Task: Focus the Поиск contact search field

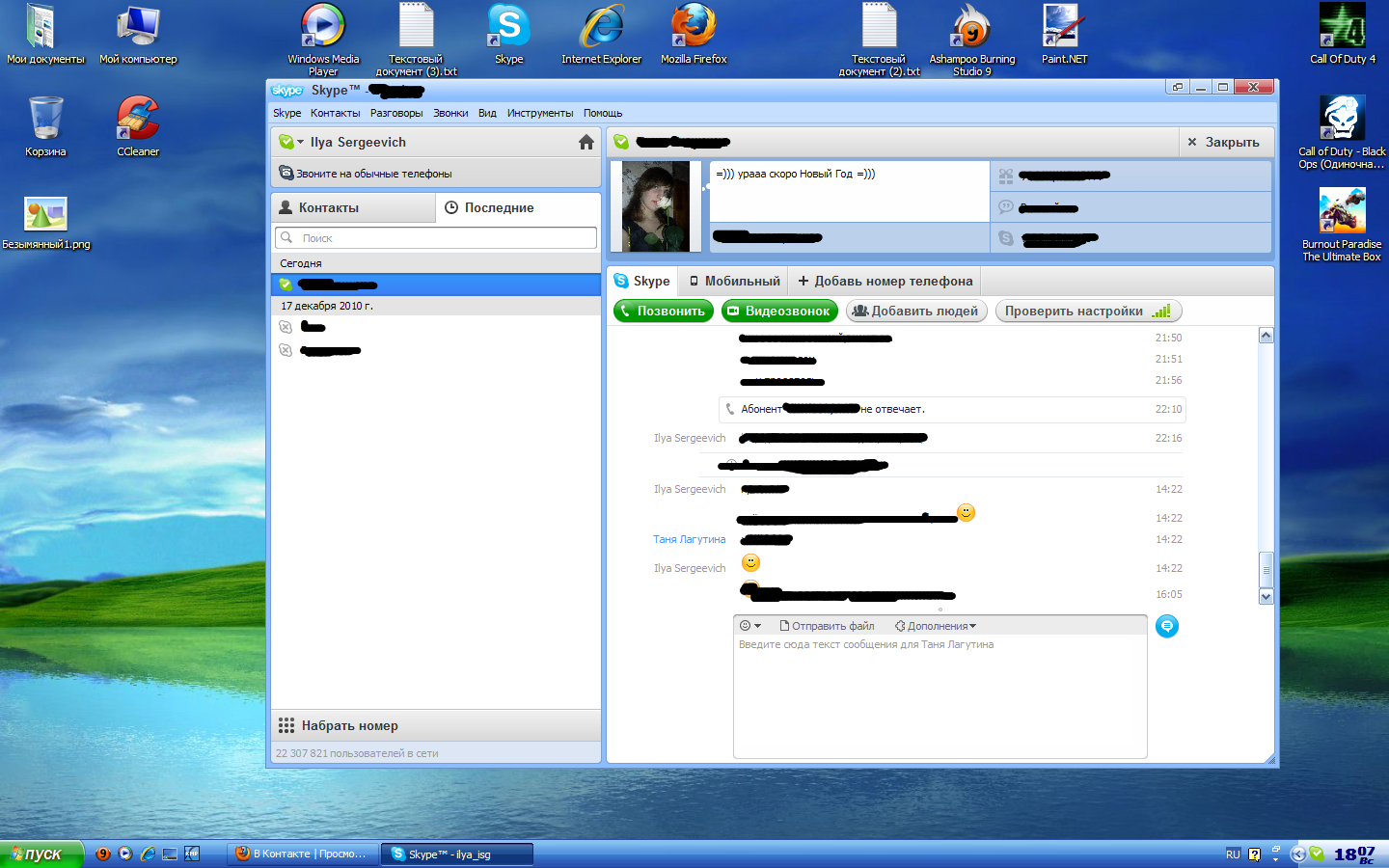Action: (x=436, y=238)
